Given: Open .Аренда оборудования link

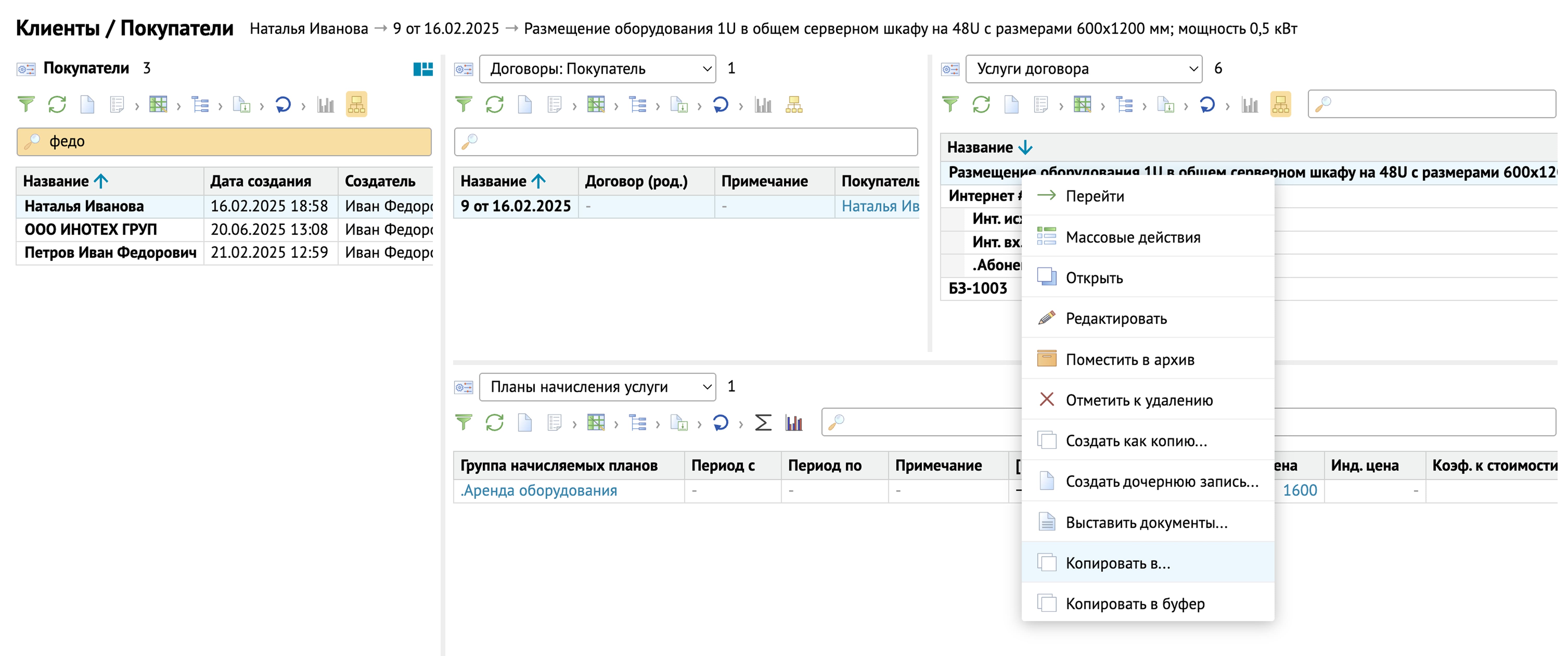Looking at the screenshot, I should point(539,491).
